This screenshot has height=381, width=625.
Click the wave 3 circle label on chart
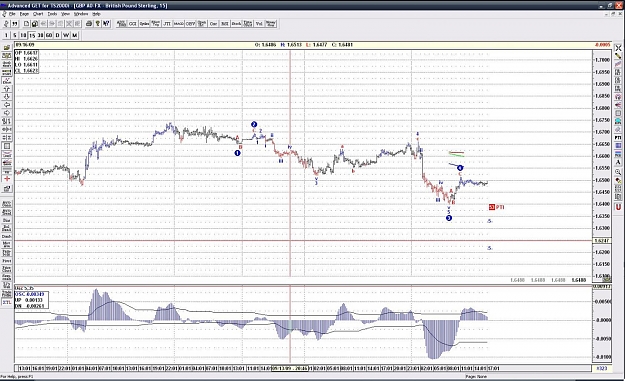coord(449,218)
